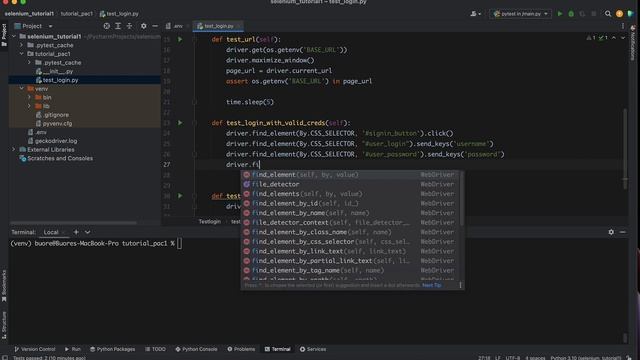Open the user account icon menu
The height and width of the screenshot is (360, 640).
click(x=476, y=14)
